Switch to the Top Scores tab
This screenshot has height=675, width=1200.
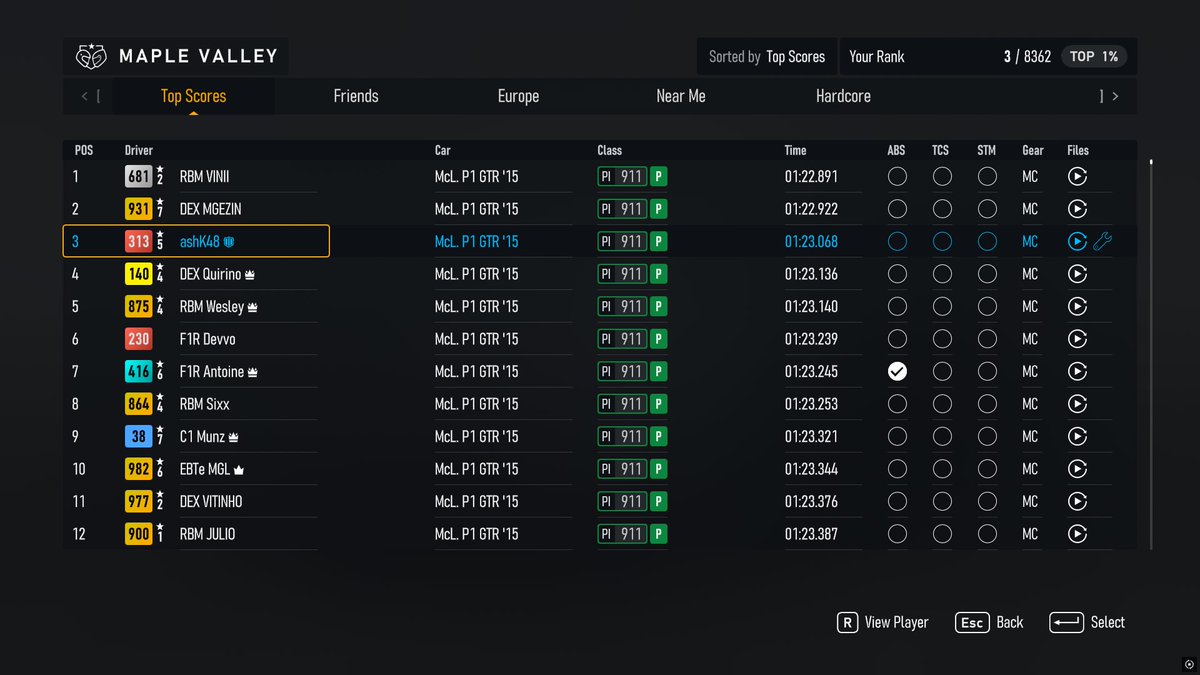193,96
